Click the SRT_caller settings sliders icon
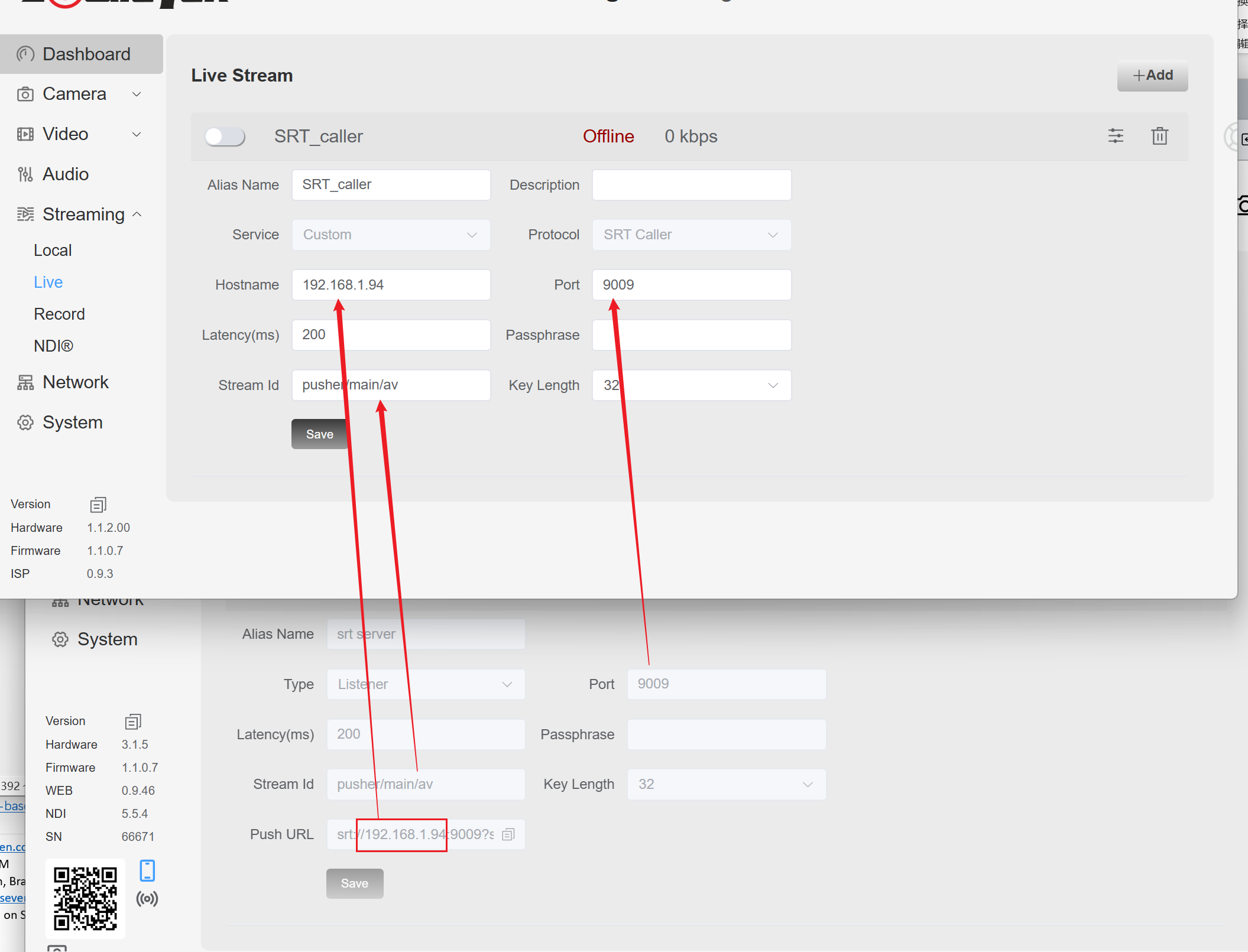The height and width of the screenshot is (952, 1248). [1116, 136]
